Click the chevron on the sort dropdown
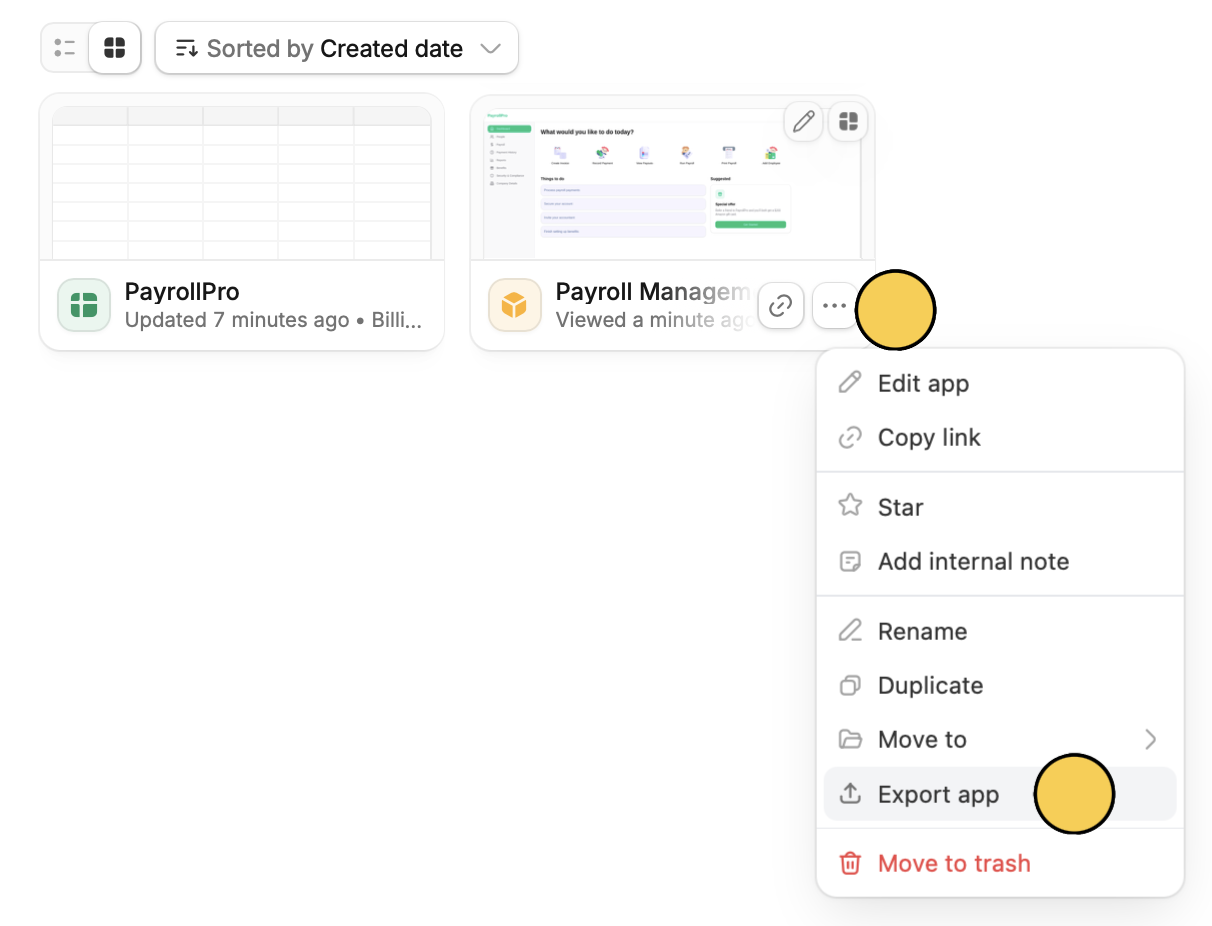This screenshot has height=926, width=1212. (490, 48)
